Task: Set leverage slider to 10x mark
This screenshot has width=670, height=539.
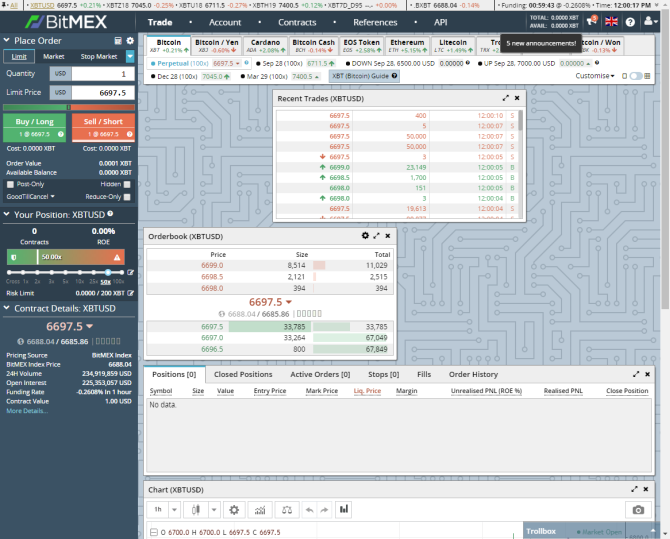Action: [x=79, y=272]
